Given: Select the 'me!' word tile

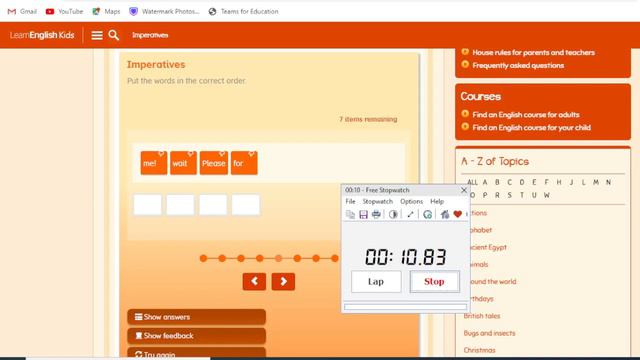Looking at the screenshot, I should (x=154, y=163).
